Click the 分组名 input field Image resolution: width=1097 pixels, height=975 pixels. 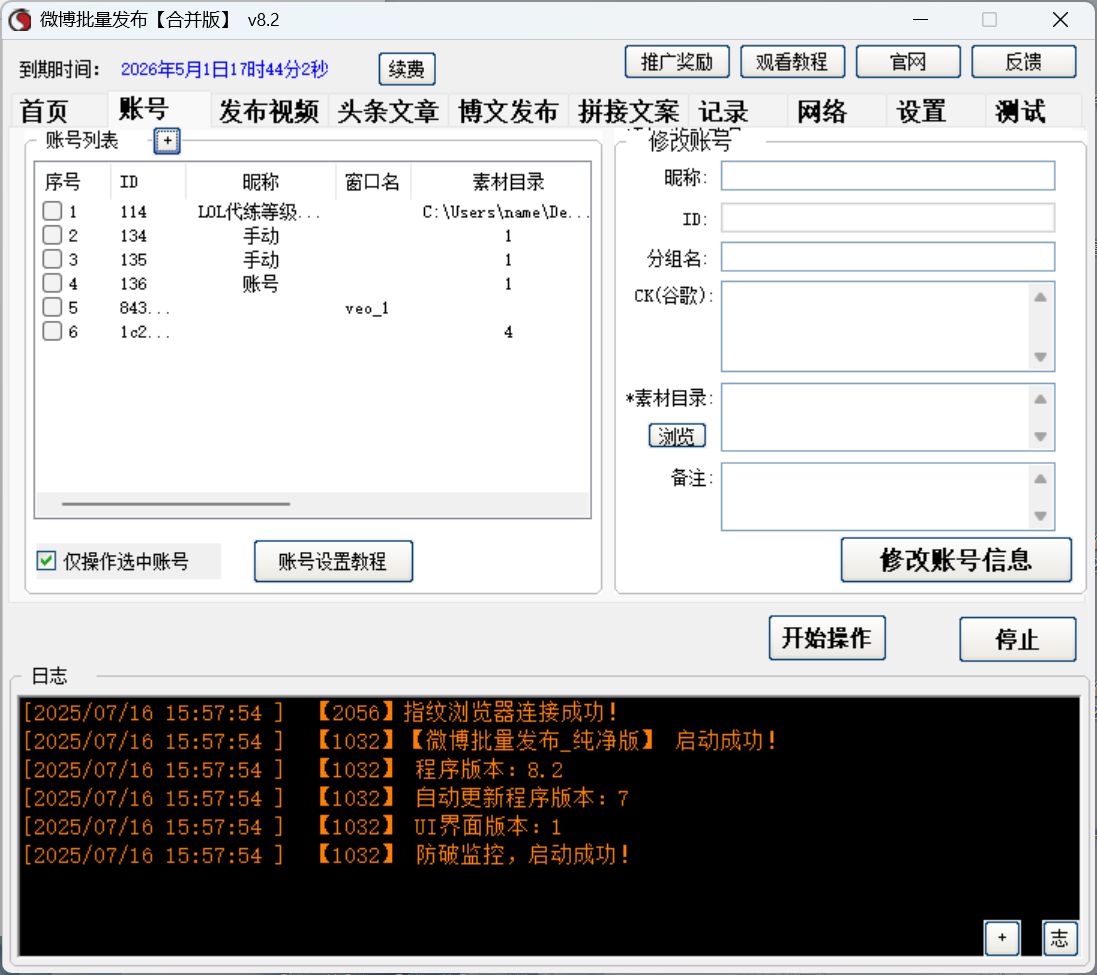pos(888,257)
